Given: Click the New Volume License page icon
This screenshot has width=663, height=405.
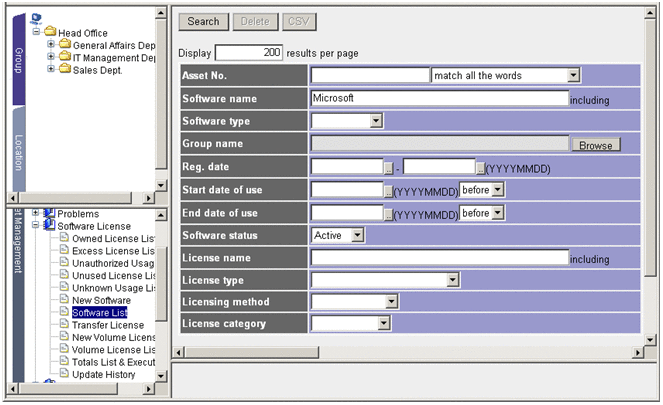Looking at the screenshot, I should pyautogui.click(x=64, y=336).
